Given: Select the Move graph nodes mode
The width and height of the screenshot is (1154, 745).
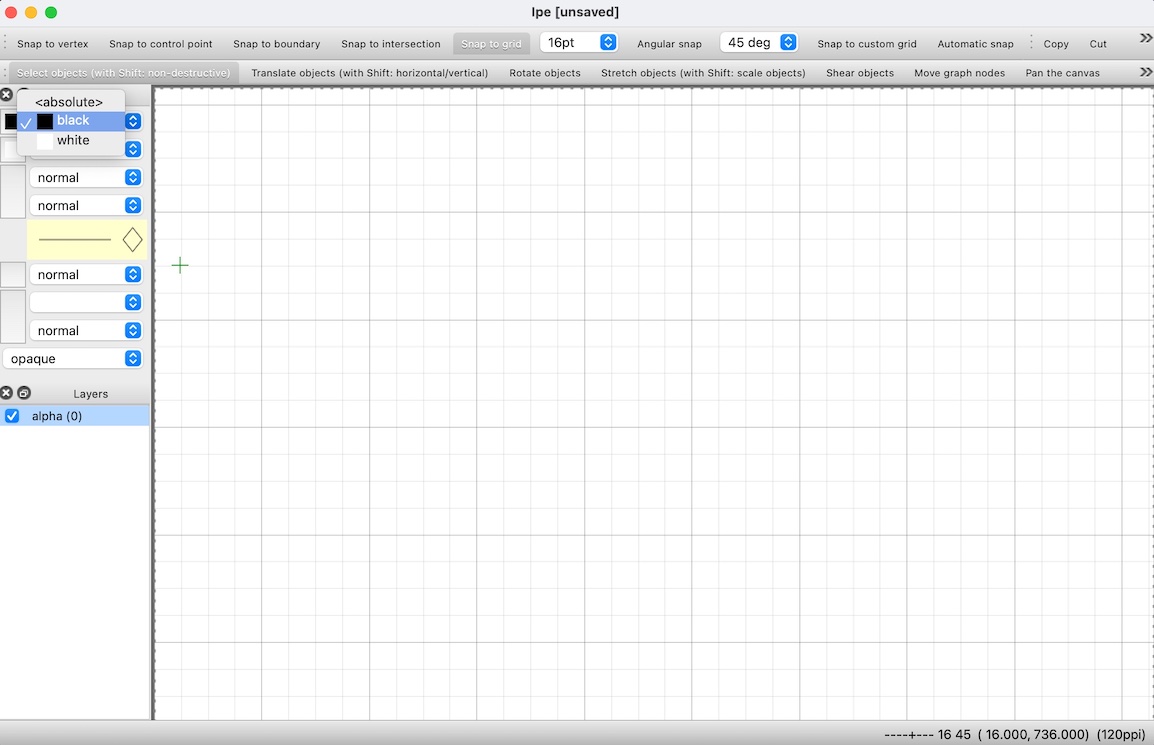Looking at the screenshot, I should [959, 73].
